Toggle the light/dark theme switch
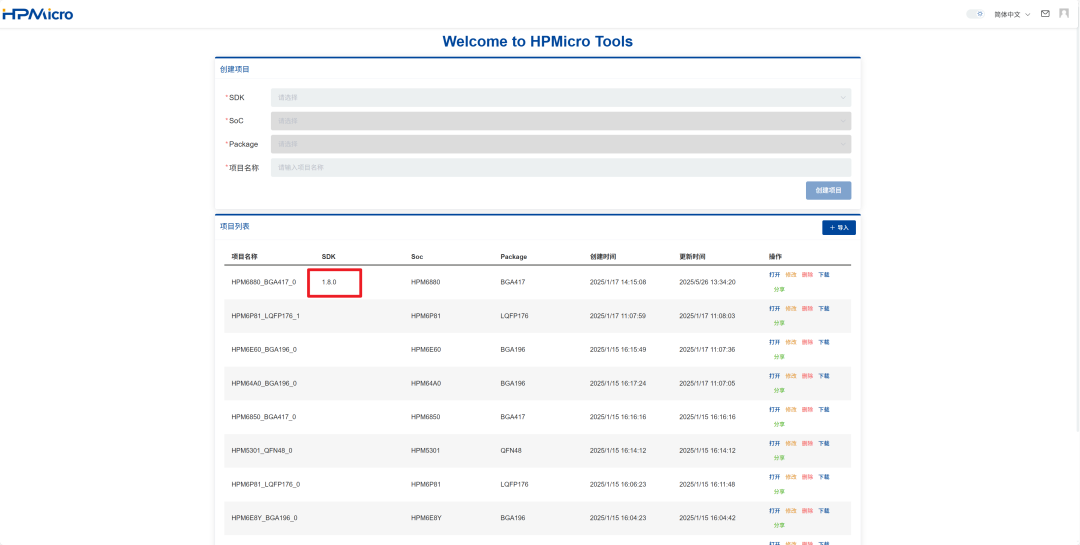 pos(975,14)
